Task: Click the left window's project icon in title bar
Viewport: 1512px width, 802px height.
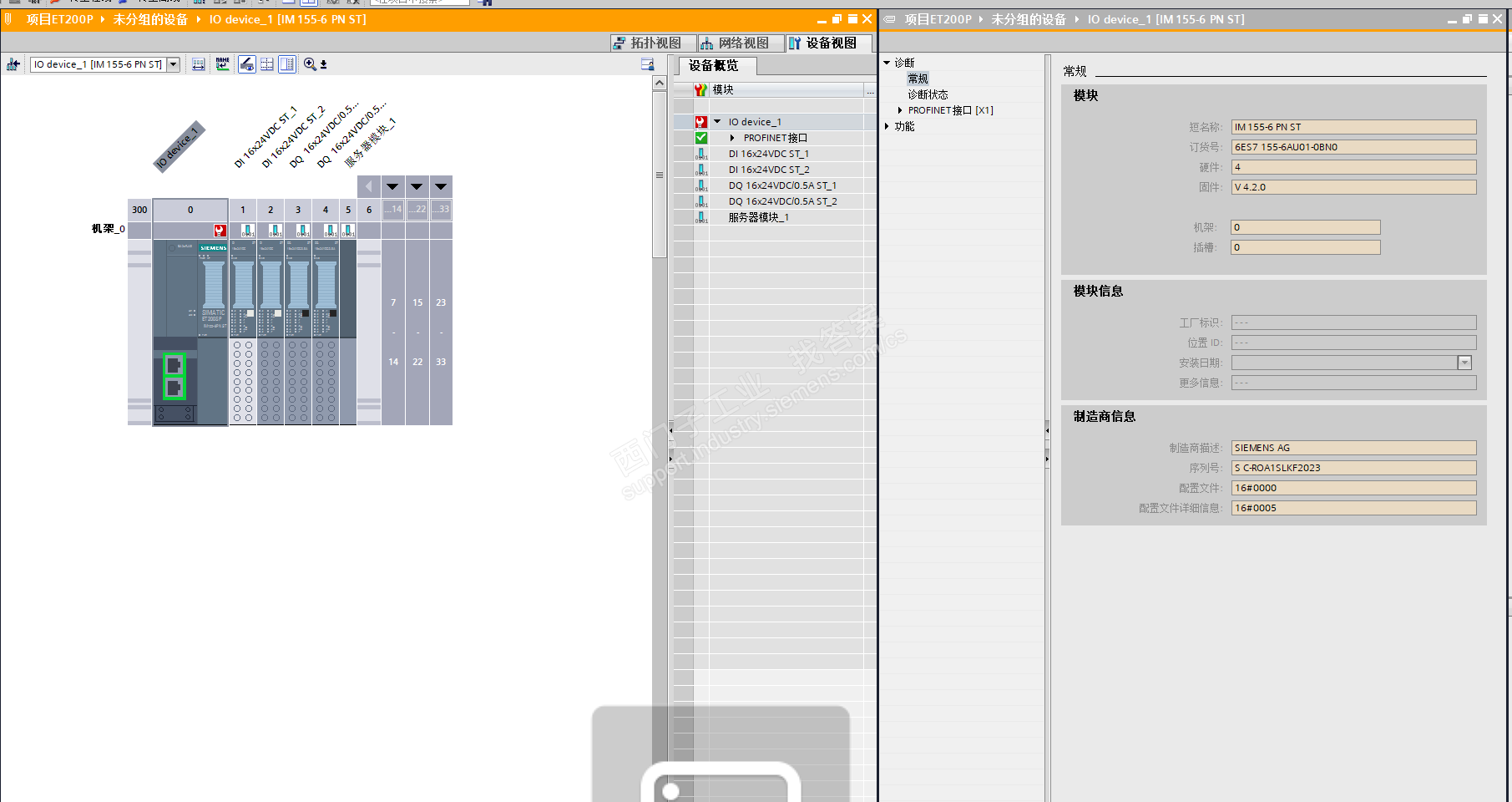Action: tap(8, 18)
